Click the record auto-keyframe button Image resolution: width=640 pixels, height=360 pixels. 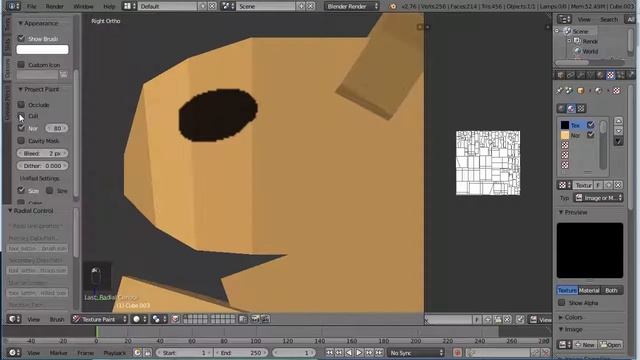457,353
